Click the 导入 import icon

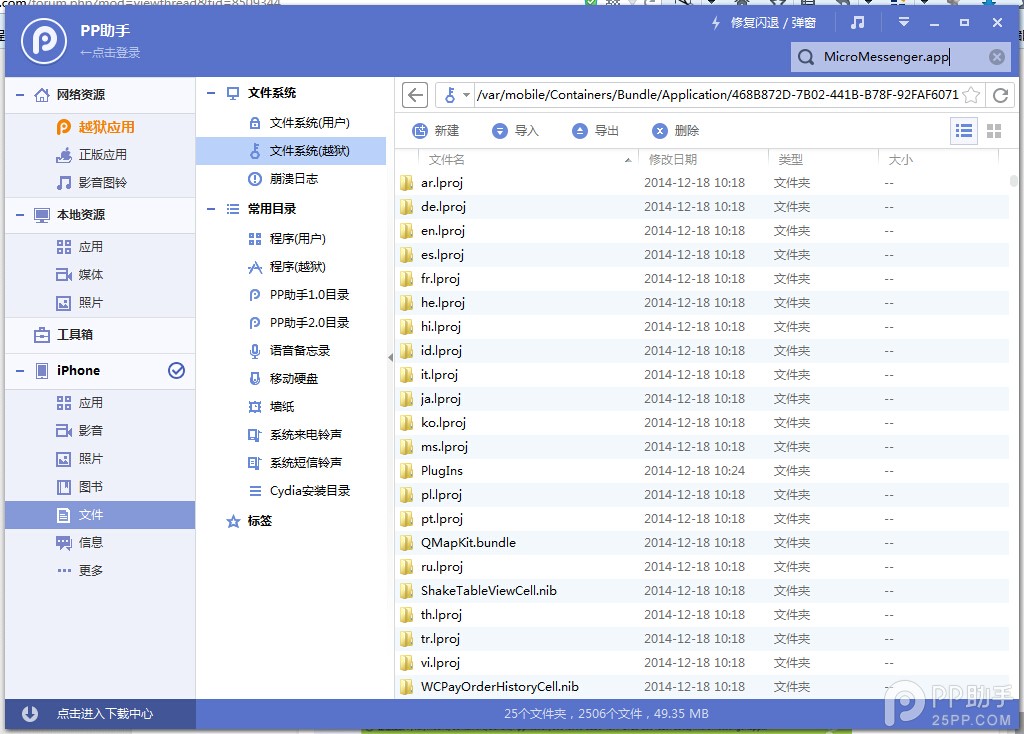[x=500, y=129]
